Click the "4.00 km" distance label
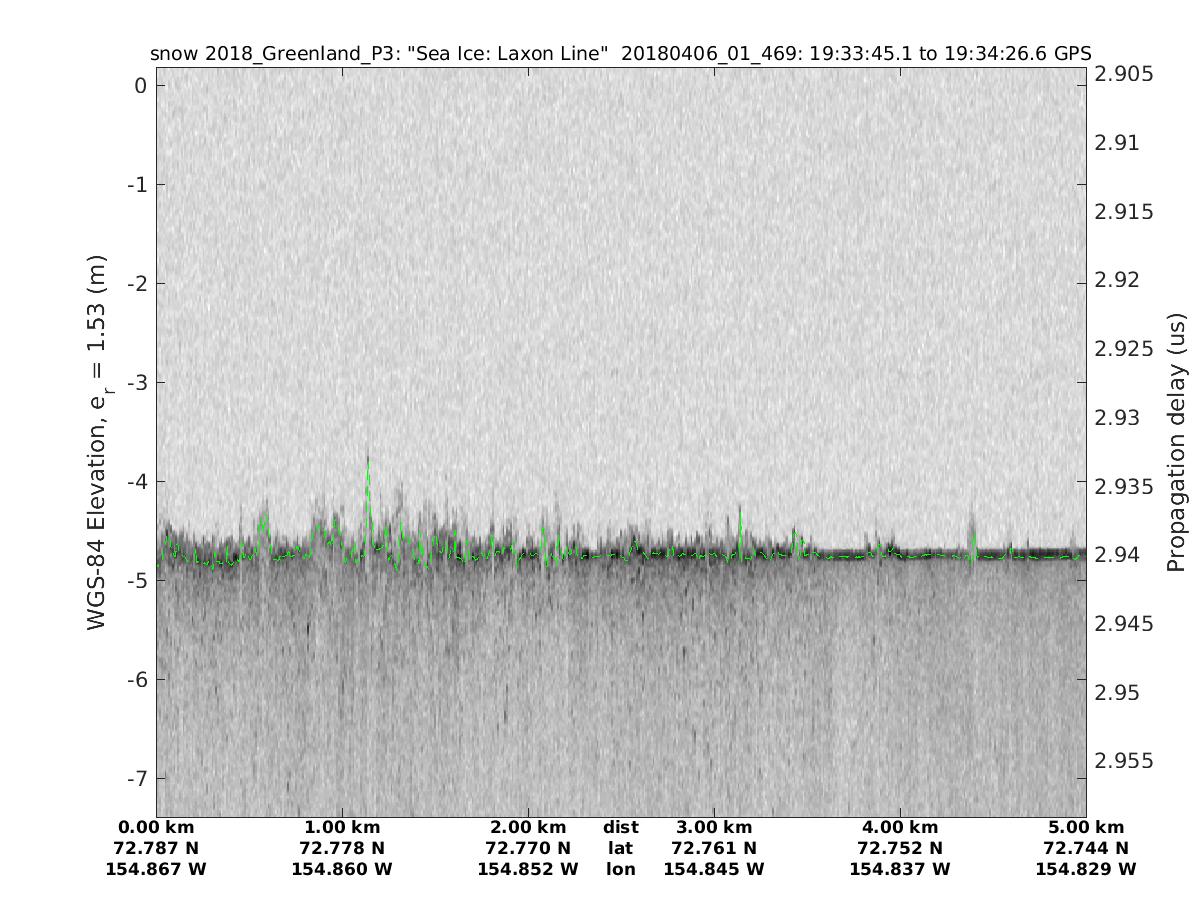 tap(900, 827)
